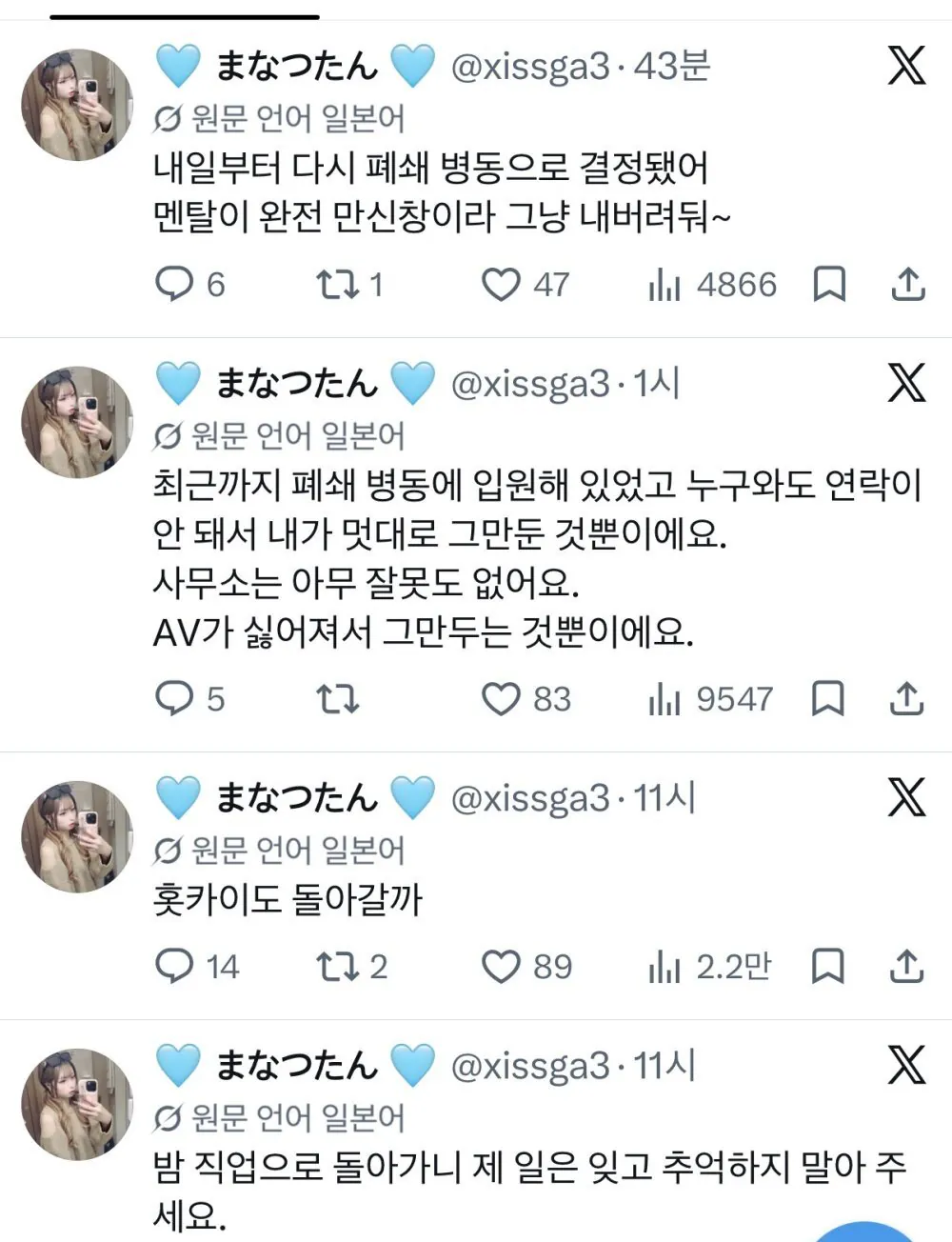Retweet the 홋카이도 돌아갈까 tweet
The width and height of the screenshot is (952, 1242).
point(351,966)
